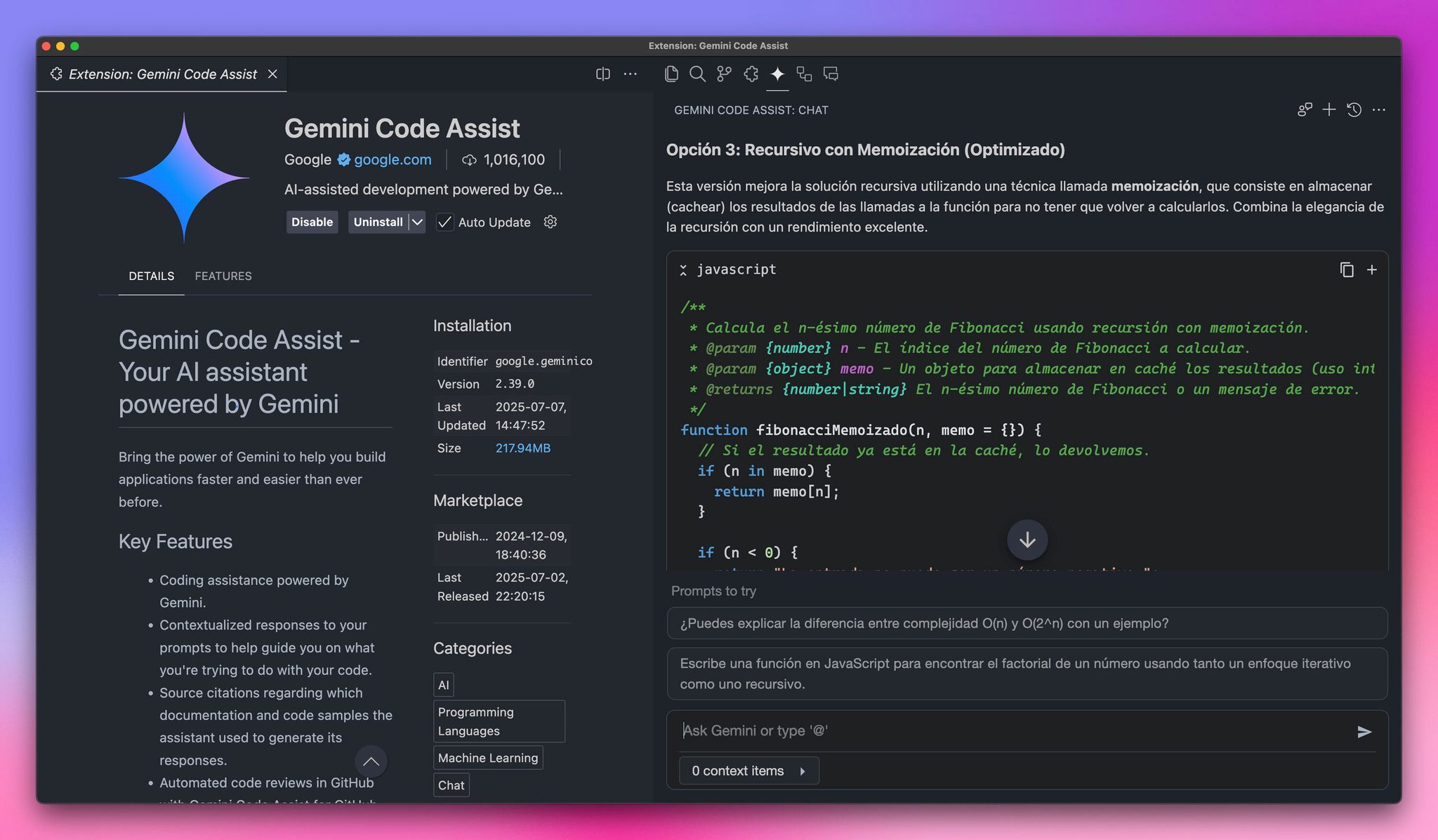
Task: Click the google.geminico identifier value
Action: pos(543,361)
